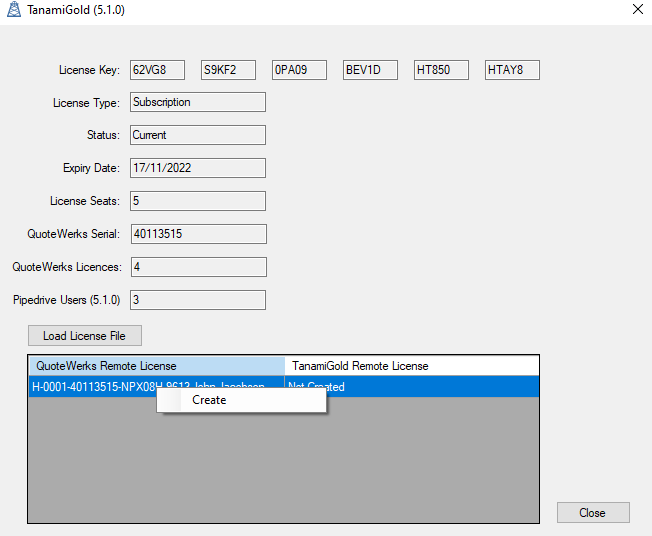Select Create from the context menu

(209, 400)
